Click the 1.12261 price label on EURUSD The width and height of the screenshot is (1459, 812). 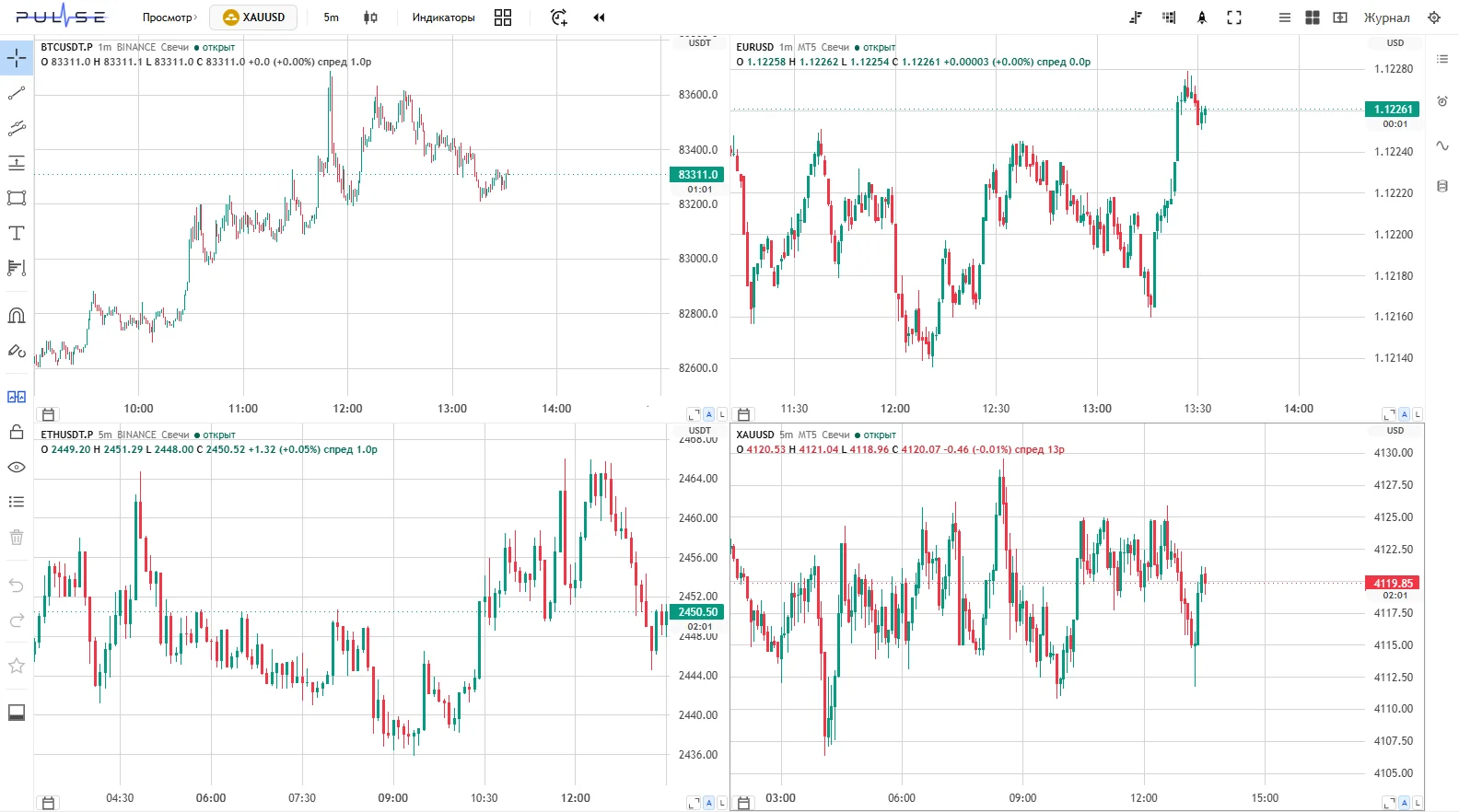(x=1393, y=109)
